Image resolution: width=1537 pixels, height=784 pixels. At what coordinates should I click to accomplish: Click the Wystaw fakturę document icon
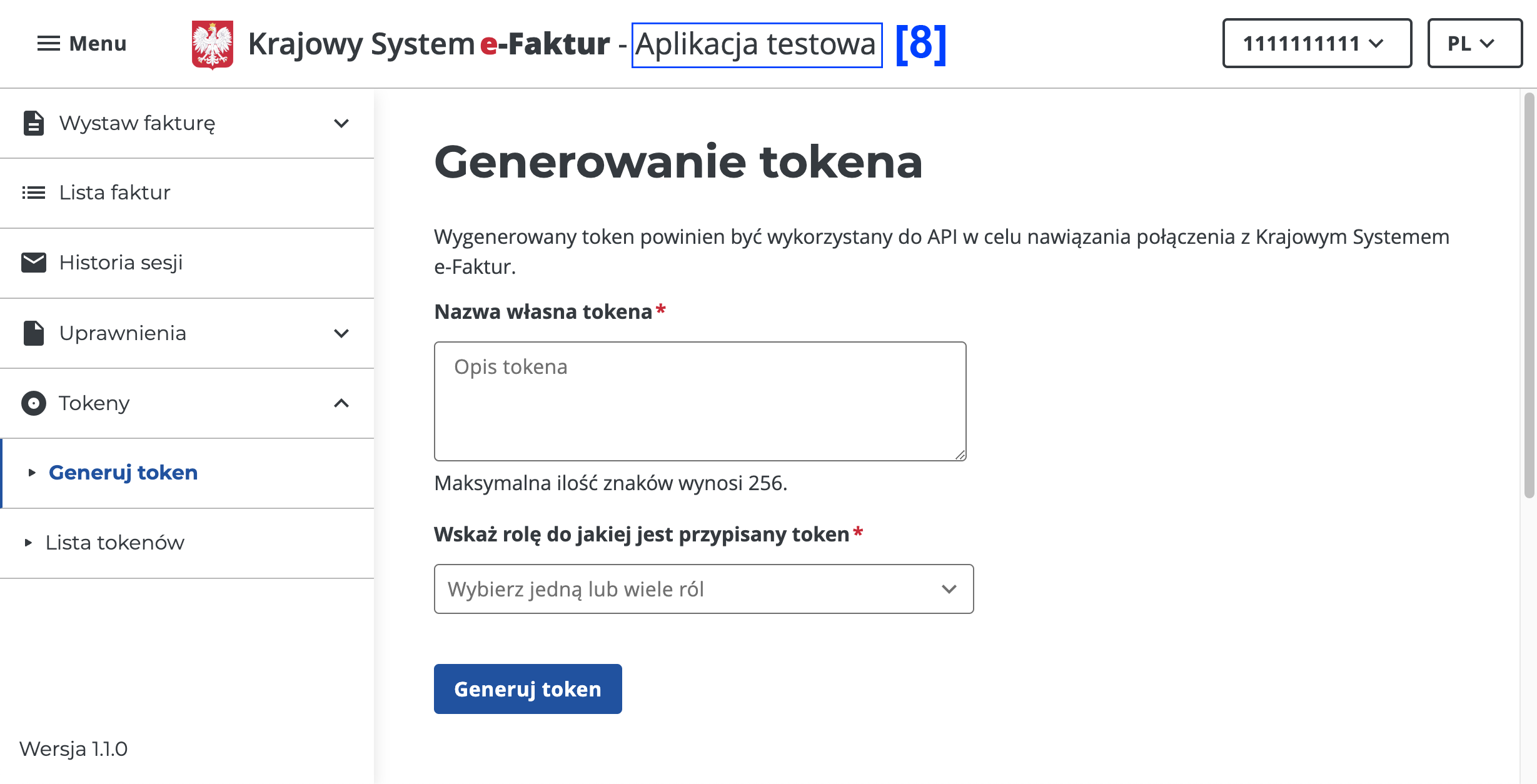pos(33,123)
